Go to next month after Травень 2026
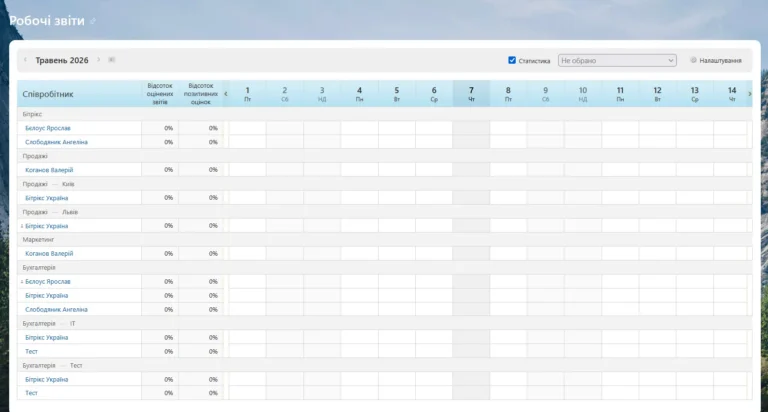 coord(98,60)
